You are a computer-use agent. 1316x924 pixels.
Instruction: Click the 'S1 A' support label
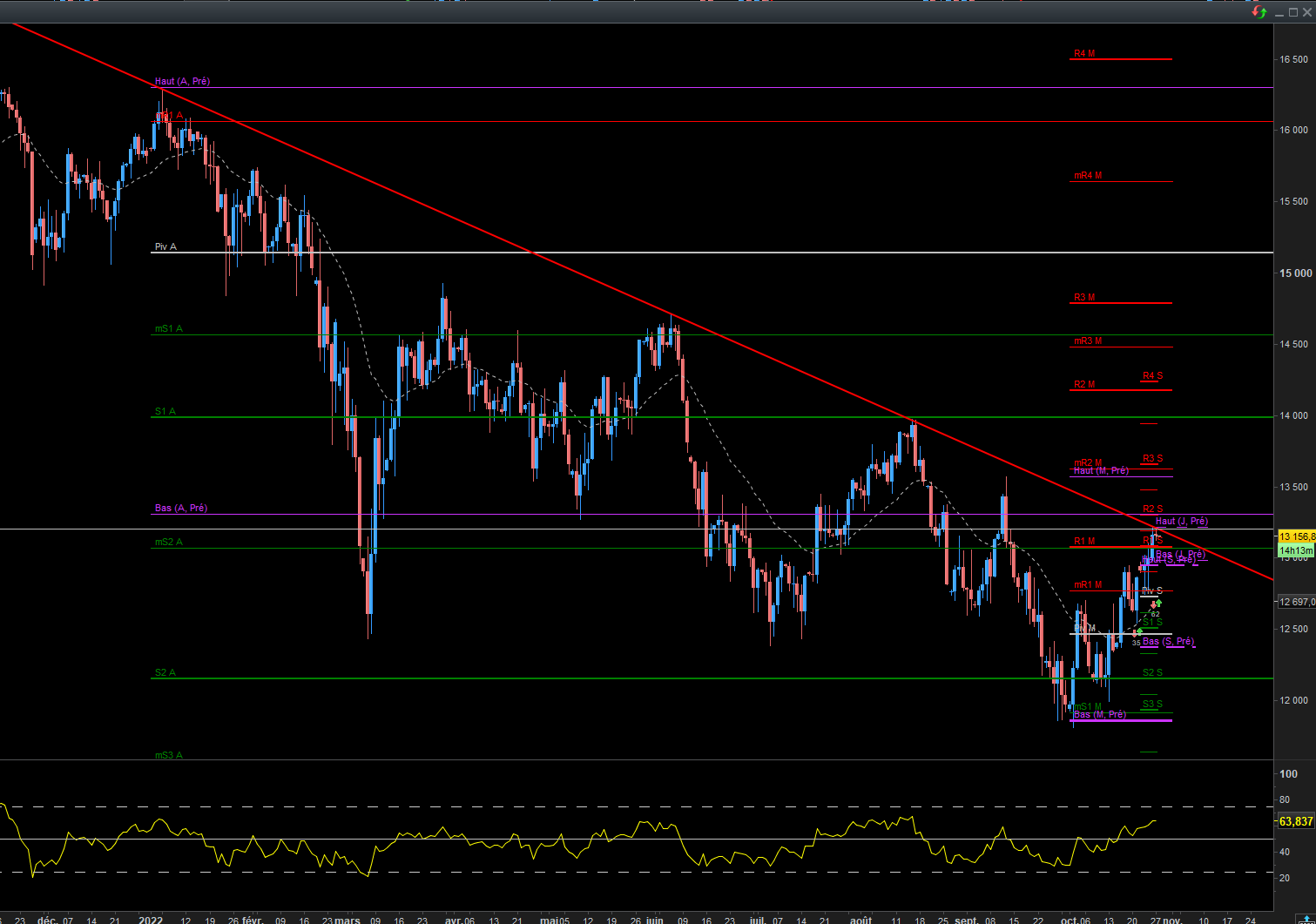[165, 411]
